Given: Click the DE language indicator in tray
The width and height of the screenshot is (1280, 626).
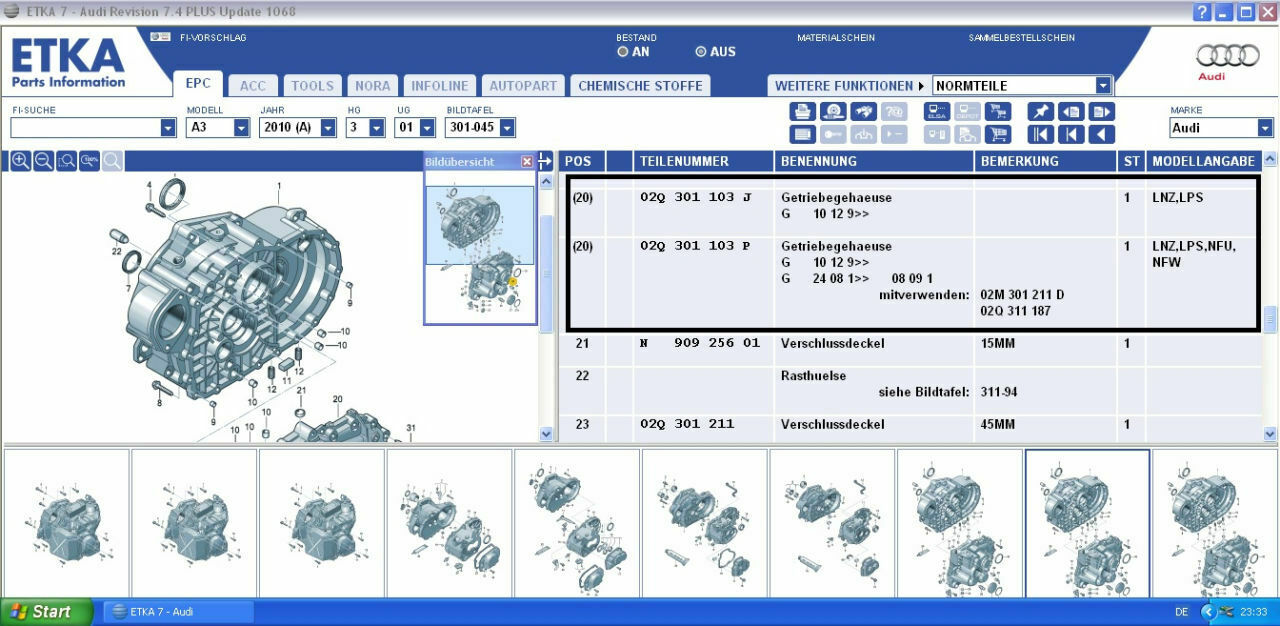Looking at the screenshot, I should point(1182,612).
